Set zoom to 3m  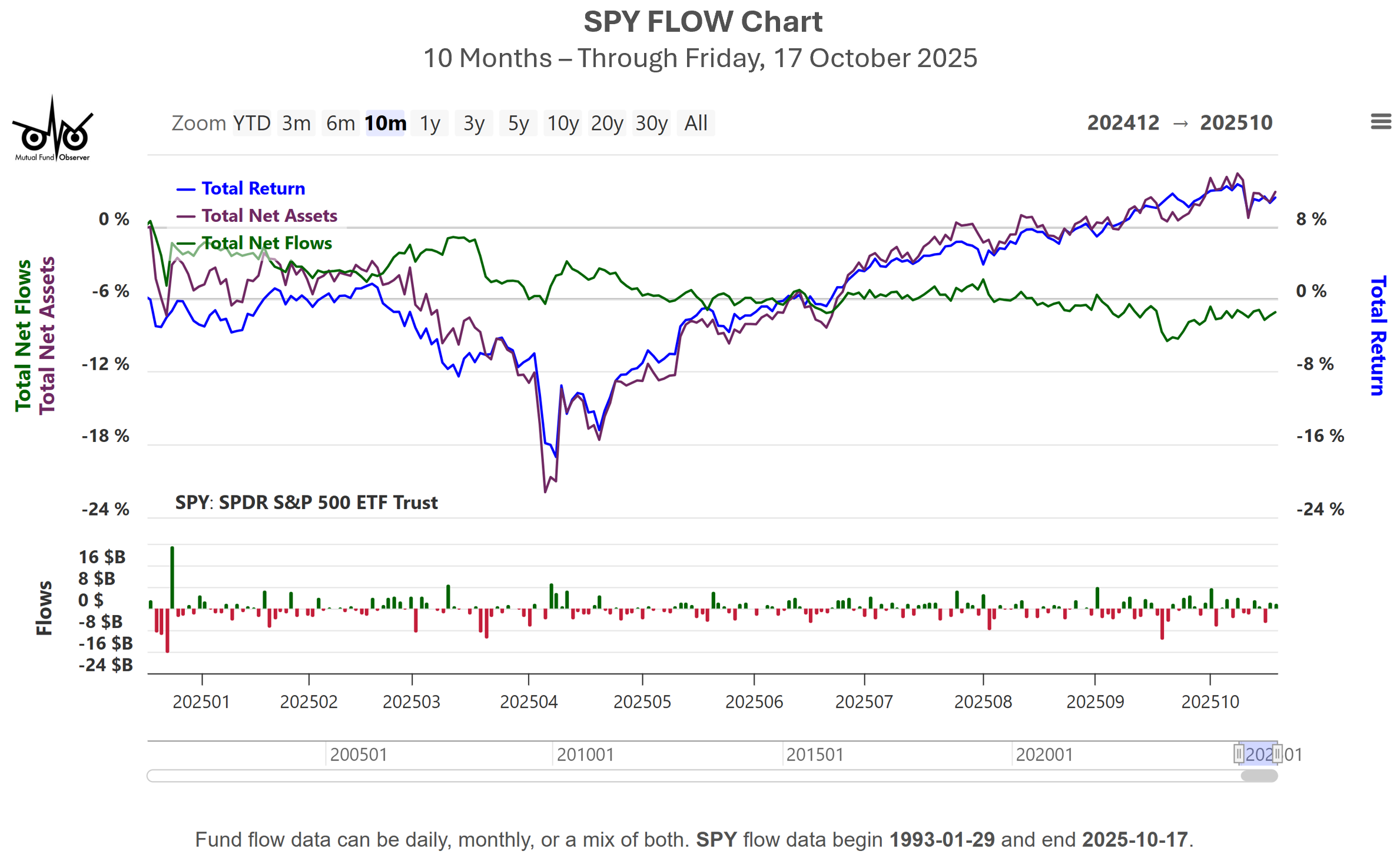coord(296,123)
